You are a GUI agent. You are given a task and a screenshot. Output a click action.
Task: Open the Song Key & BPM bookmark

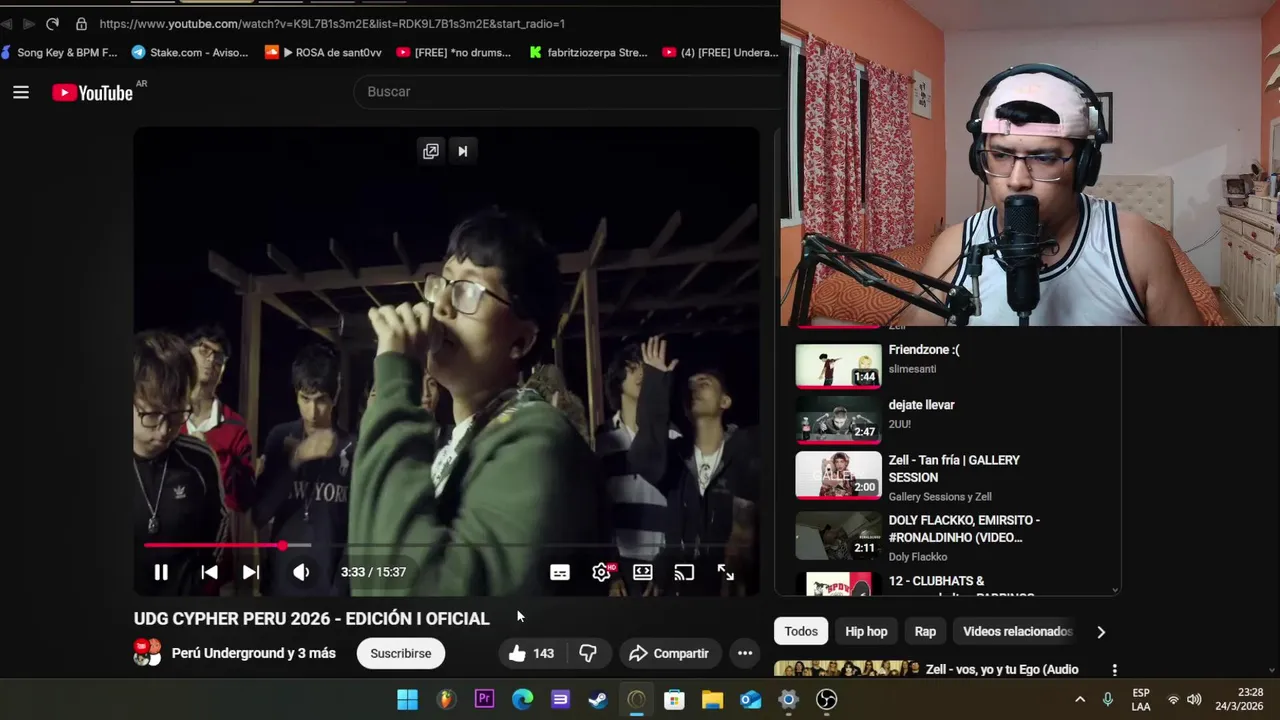60,52
